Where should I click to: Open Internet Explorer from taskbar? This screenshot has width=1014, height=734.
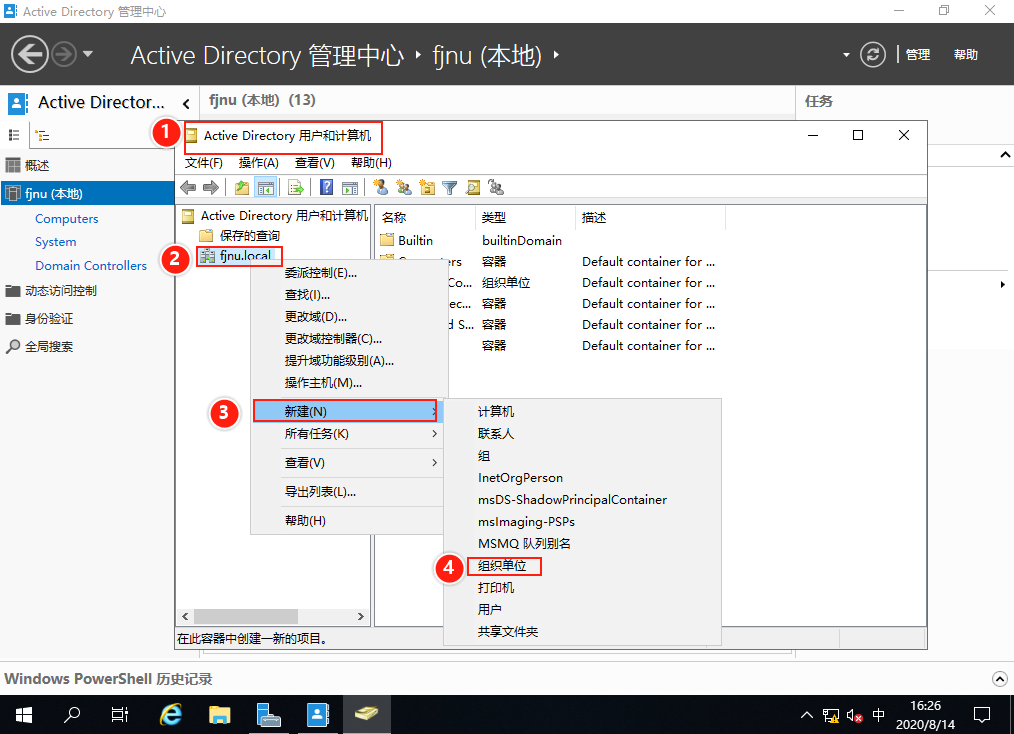(x=171, y=715)
